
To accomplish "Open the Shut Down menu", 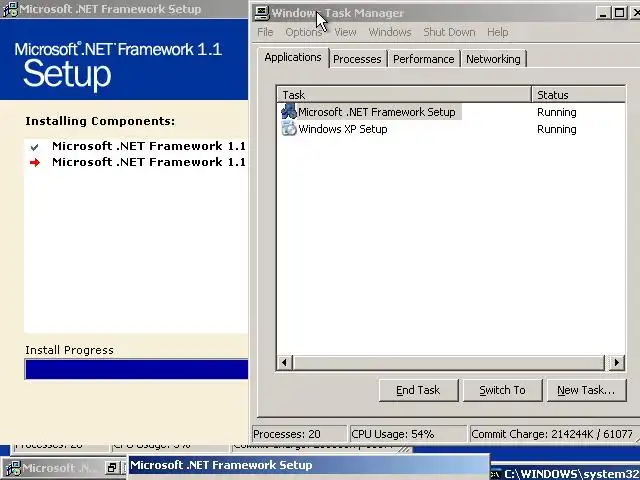I will [x=449, y=32].
